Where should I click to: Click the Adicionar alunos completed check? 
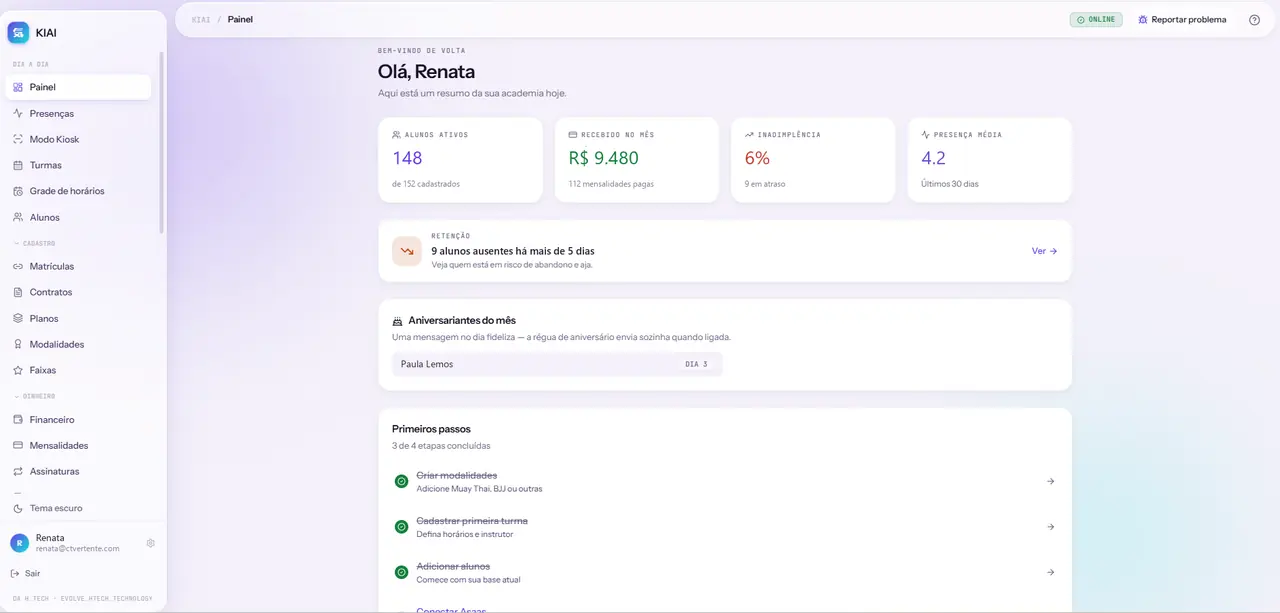pyautogui.click(x=401, y=573)
